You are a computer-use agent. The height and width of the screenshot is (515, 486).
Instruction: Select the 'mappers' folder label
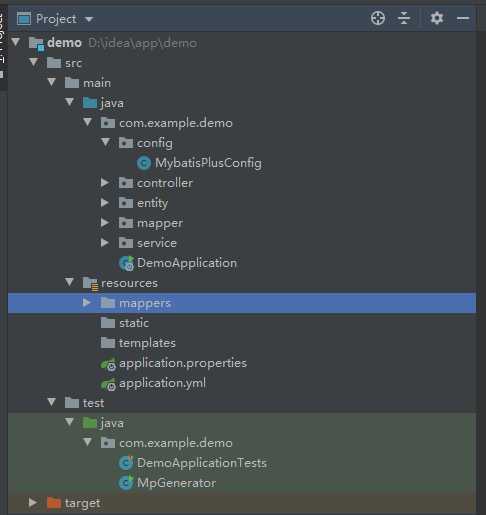[145, 303]
